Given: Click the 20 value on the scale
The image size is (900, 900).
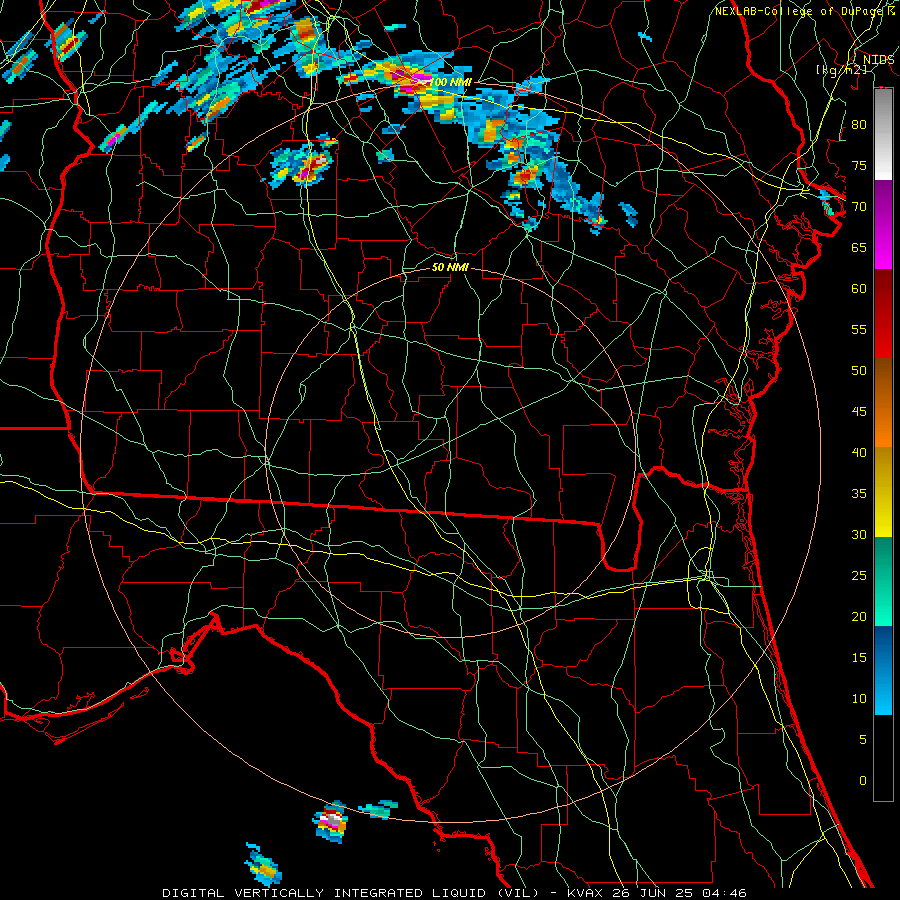Looking at the screenshot, I should click(x=859, y=616).
